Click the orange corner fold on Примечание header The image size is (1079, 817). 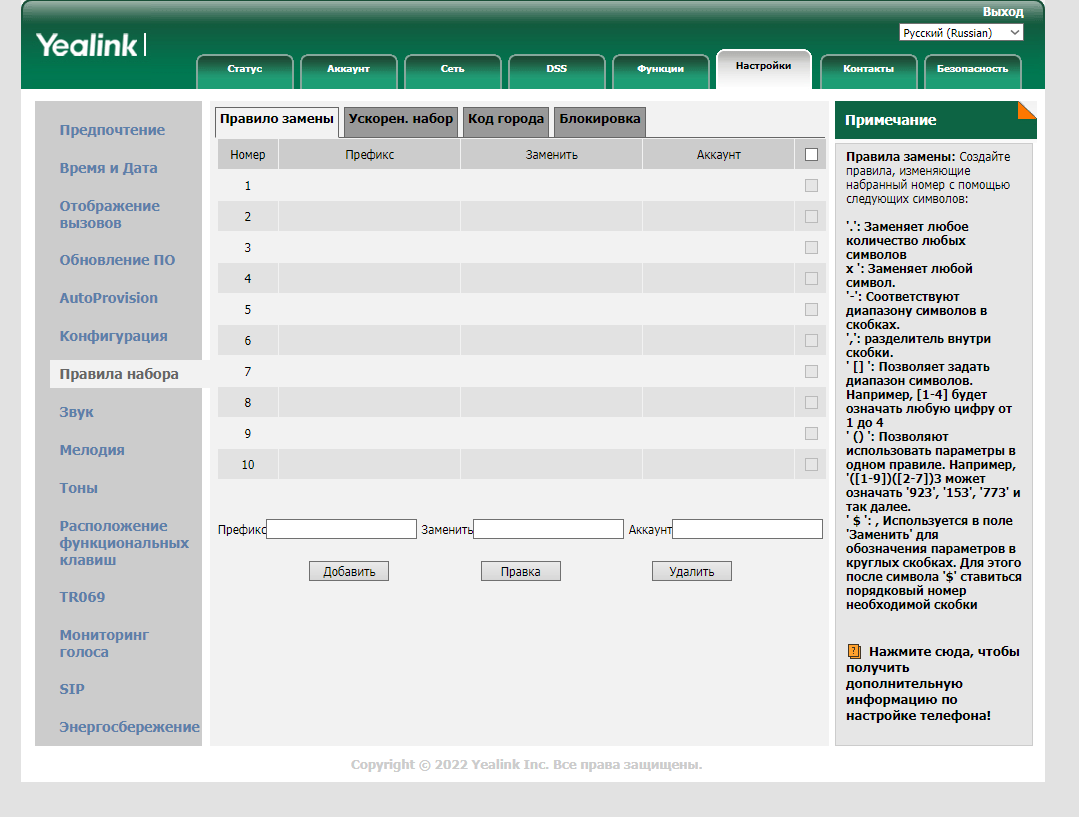coord(1027,110)
